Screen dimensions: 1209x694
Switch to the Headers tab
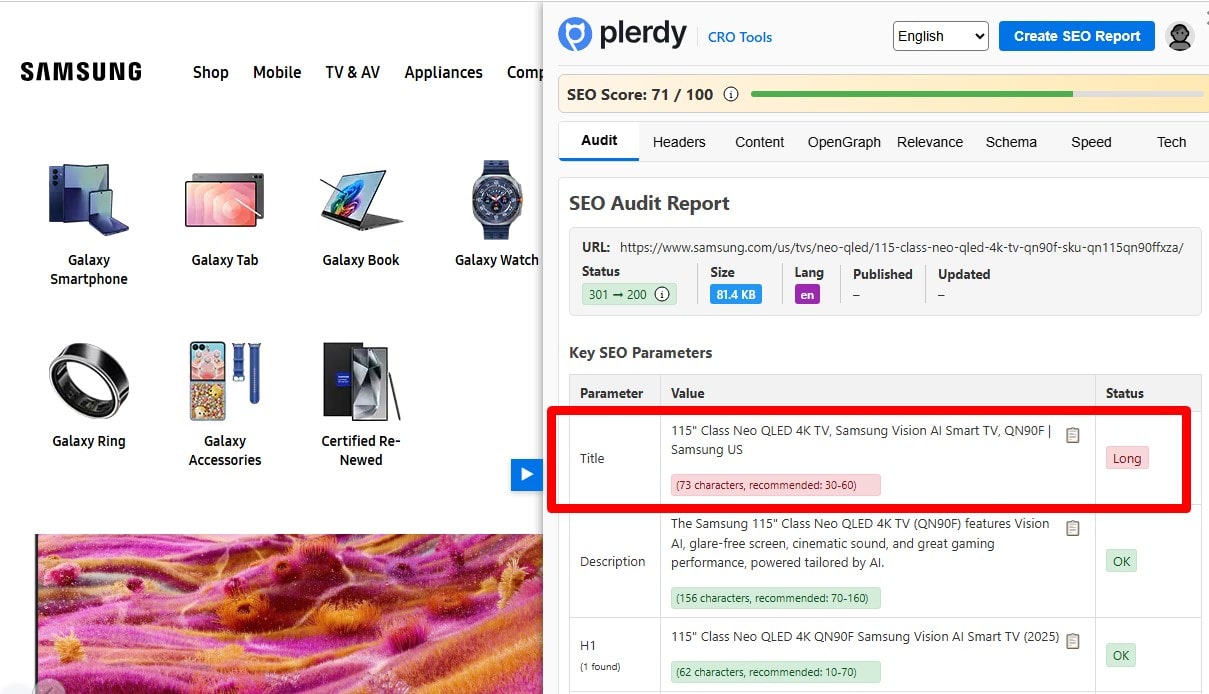coord(679,142)
